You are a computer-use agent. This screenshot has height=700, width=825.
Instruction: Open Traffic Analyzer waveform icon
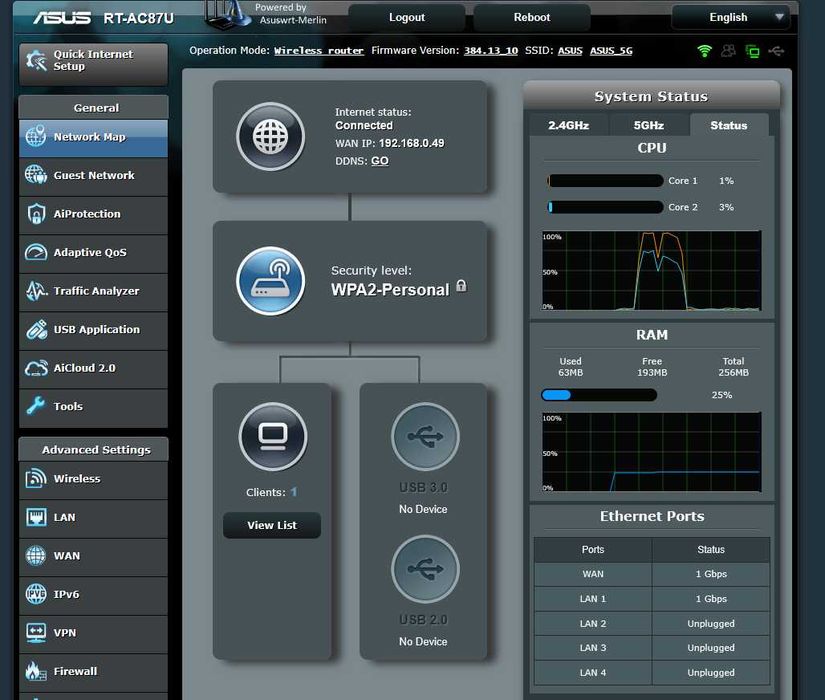click(x=36, y=291)
